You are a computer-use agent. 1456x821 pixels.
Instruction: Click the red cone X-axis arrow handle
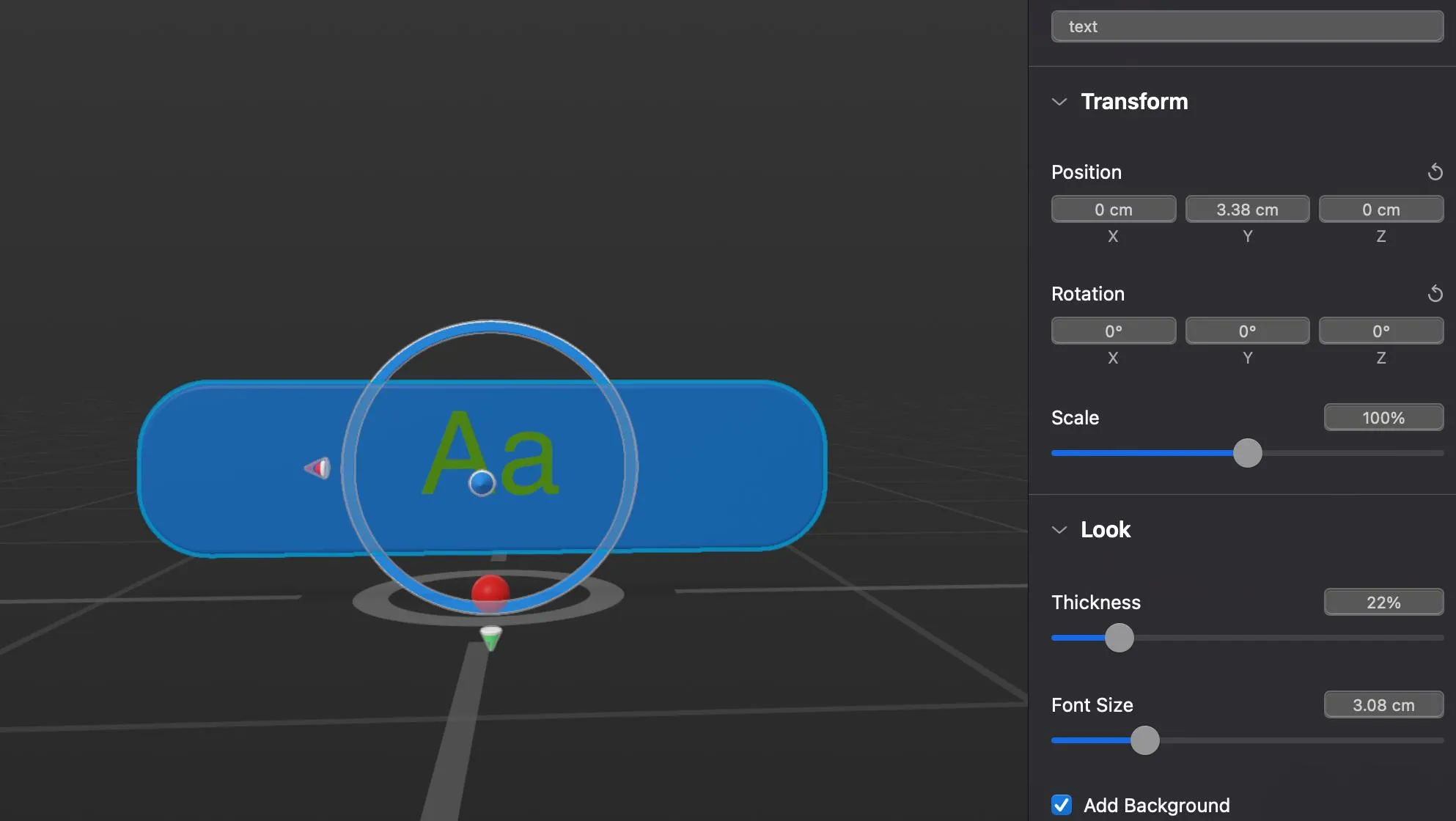[x=318, y=468]
